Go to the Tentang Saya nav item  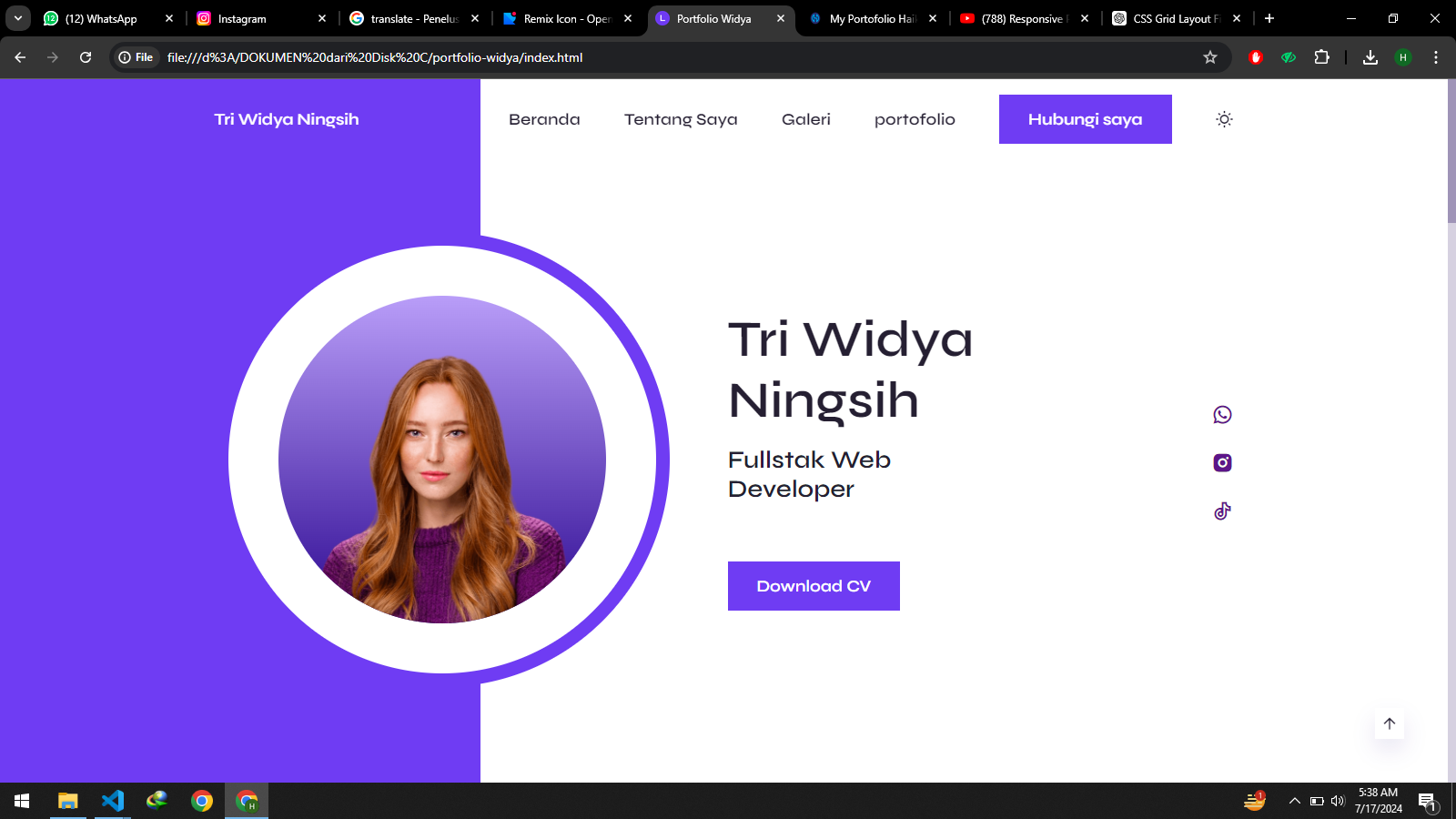tap(680, 119)
